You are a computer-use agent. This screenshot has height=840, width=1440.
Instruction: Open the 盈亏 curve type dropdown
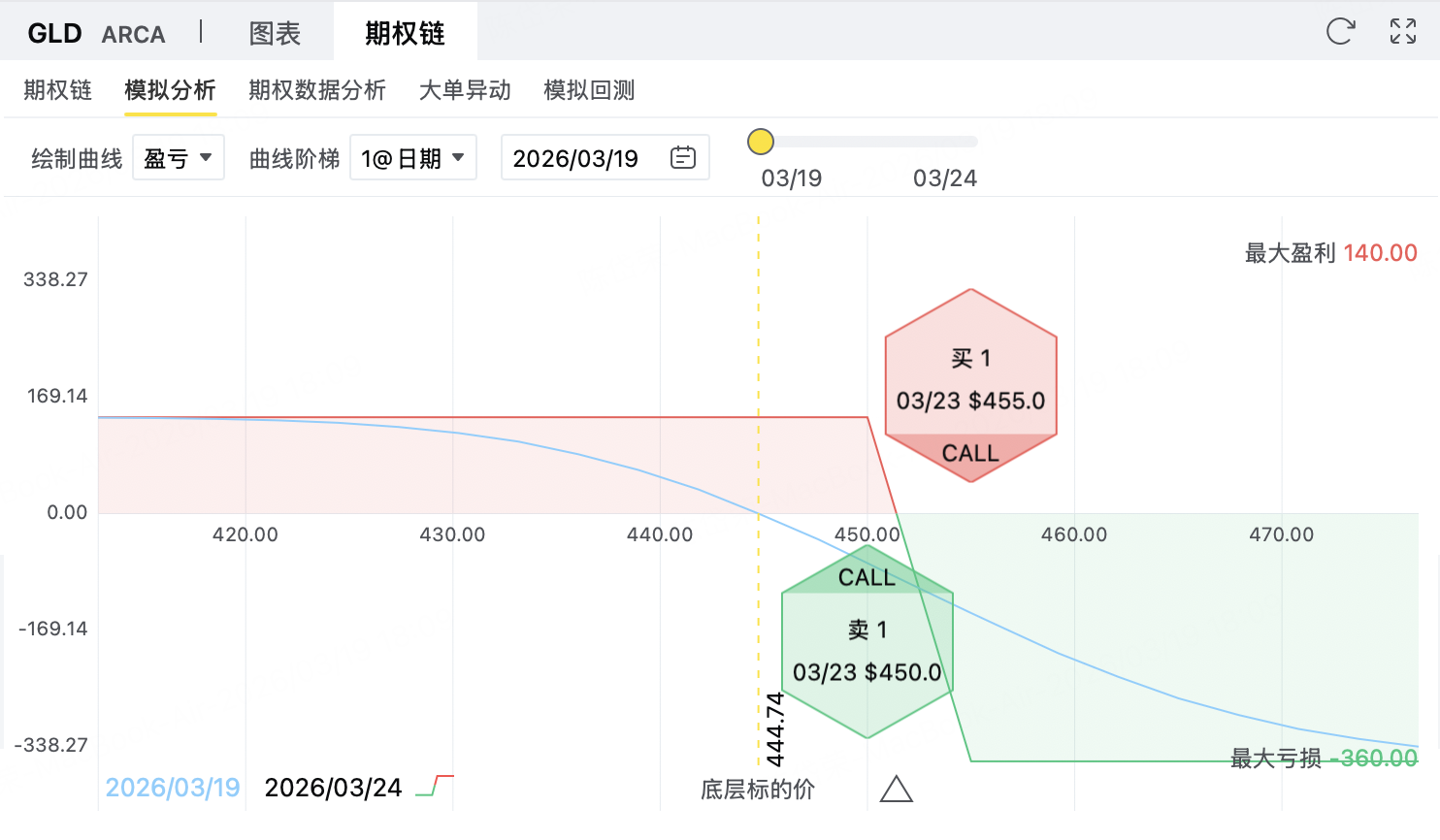click(x=179, y=158)
